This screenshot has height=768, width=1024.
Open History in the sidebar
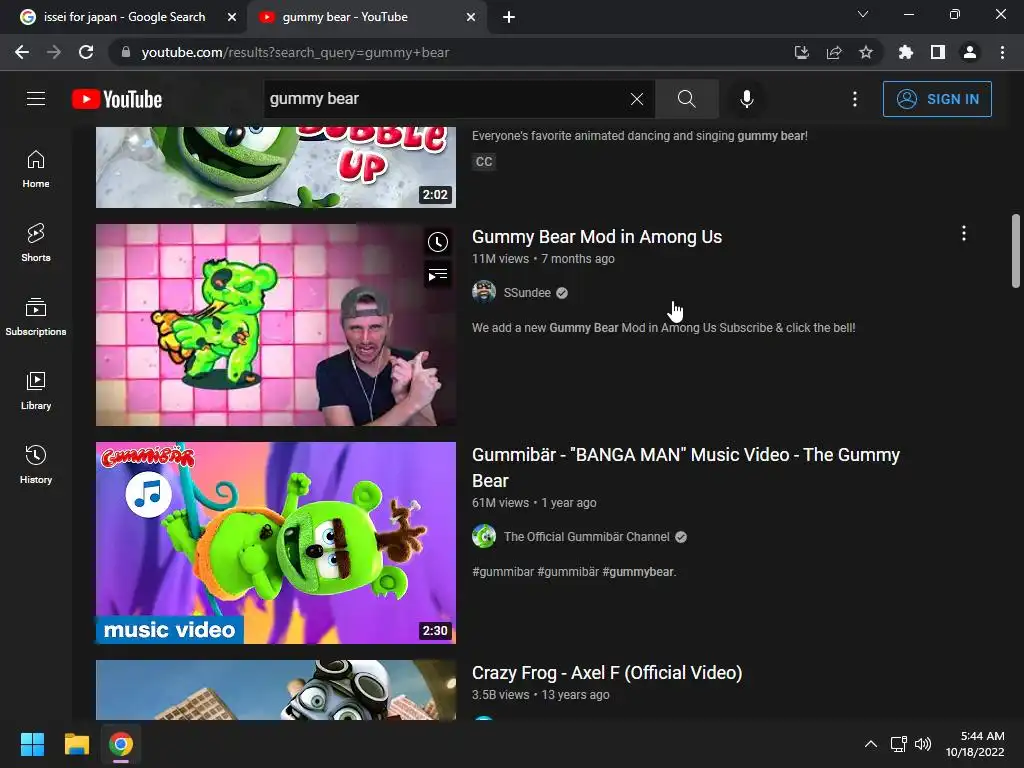pos(36,464)
